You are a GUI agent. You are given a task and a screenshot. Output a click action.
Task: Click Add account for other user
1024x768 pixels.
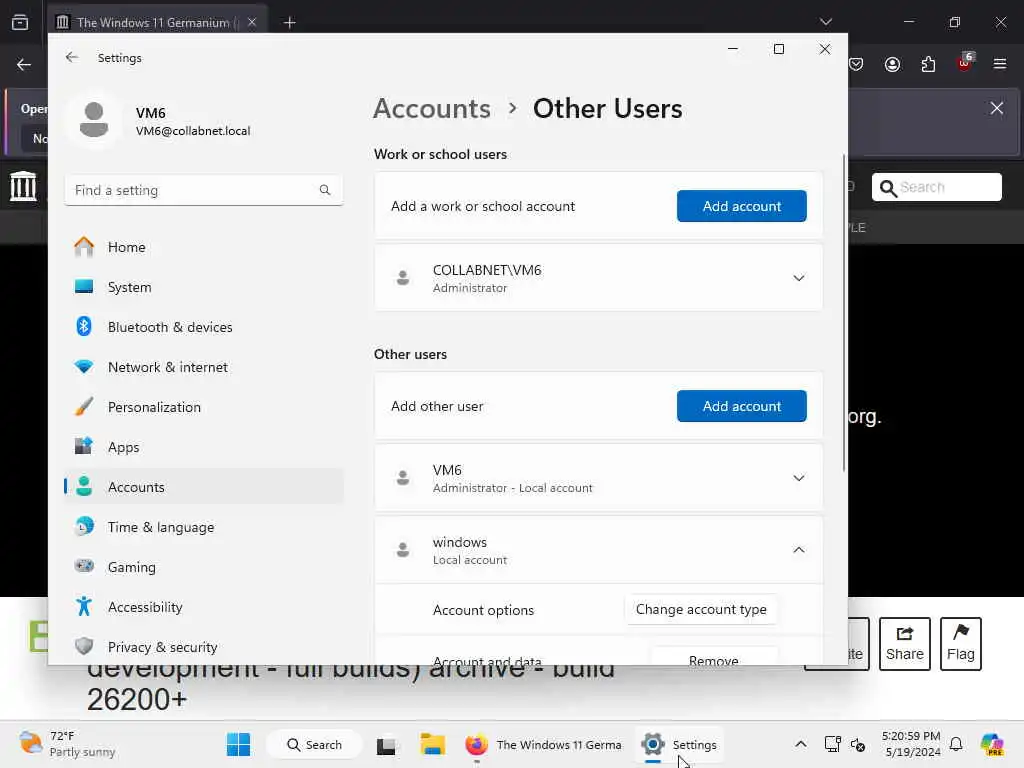coord(741,406)
